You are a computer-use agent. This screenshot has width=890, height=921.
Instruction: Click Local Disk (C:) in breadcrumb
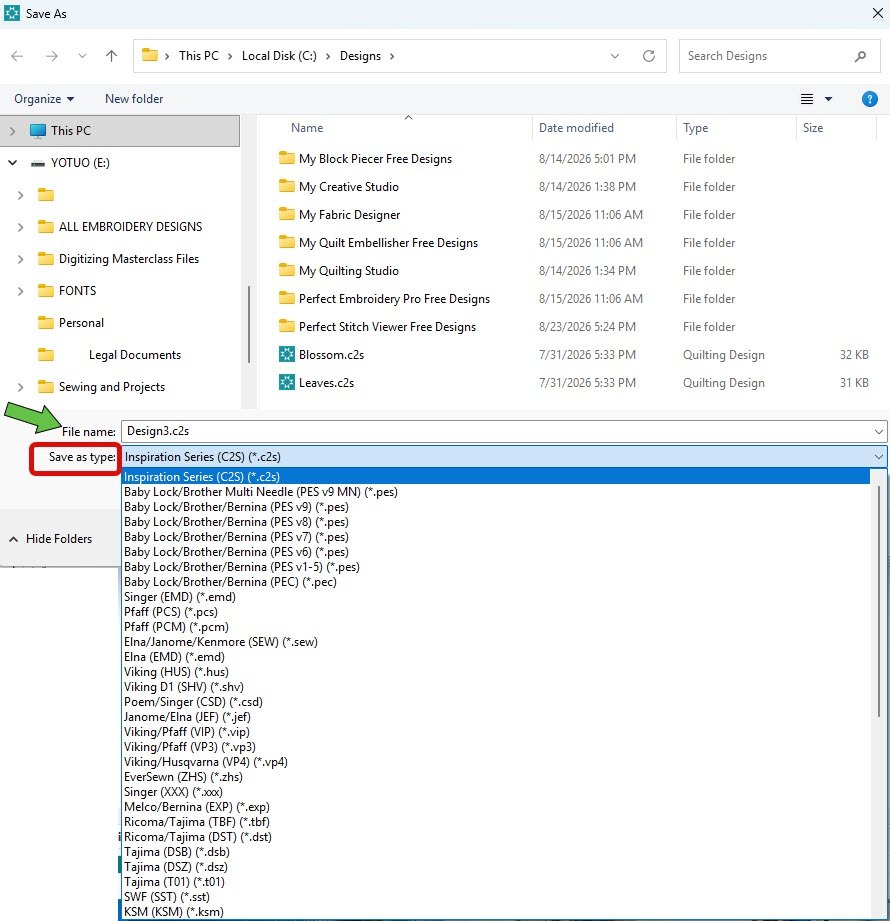point(279,56)
